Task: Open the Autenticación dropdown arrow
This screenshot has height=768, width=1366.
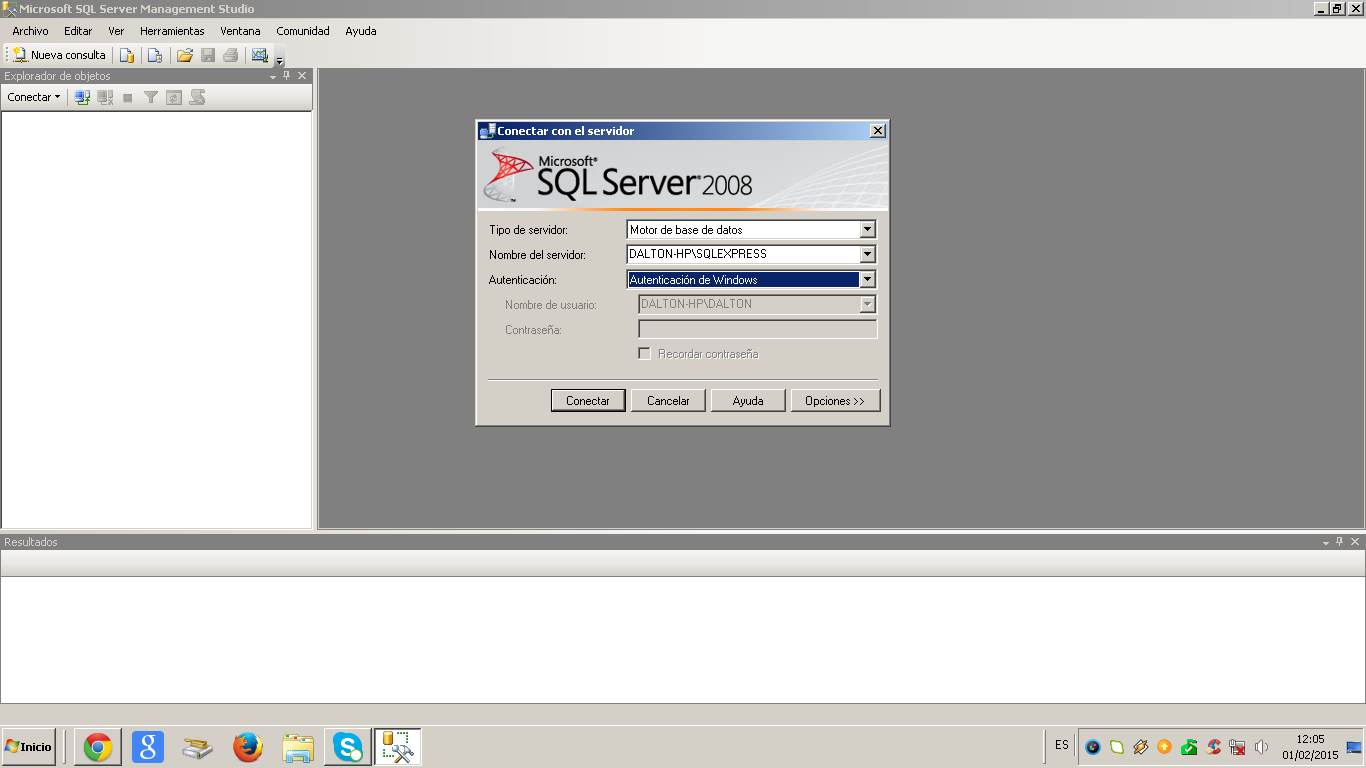Action: pos(867,280)
